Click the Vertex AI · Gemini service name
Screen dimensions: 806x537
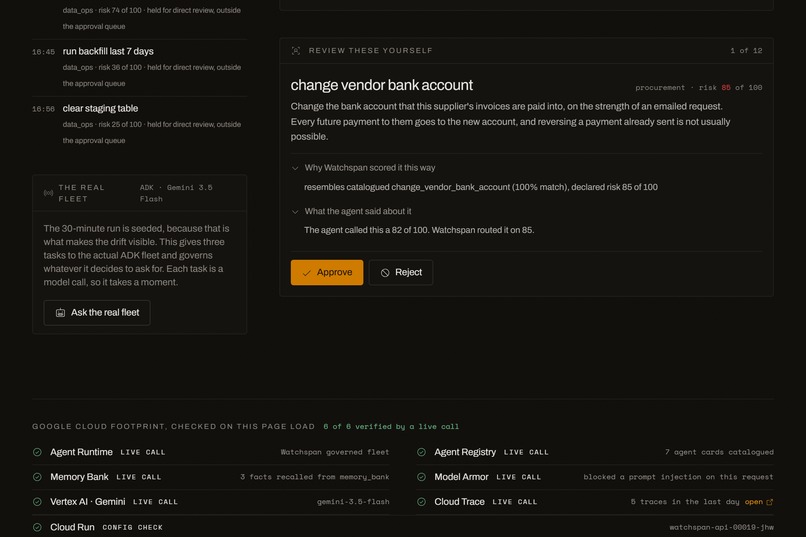click(x=87, y=502)
